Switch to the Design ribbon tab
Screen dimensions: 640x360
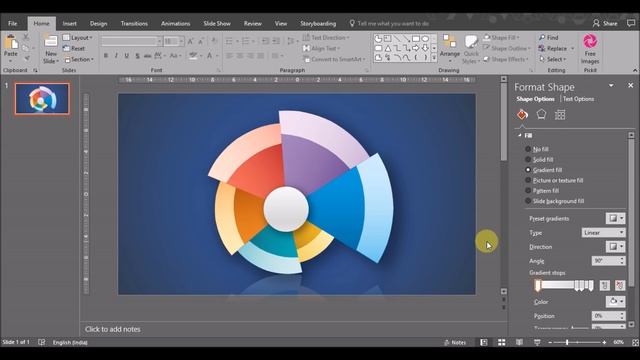98,23
